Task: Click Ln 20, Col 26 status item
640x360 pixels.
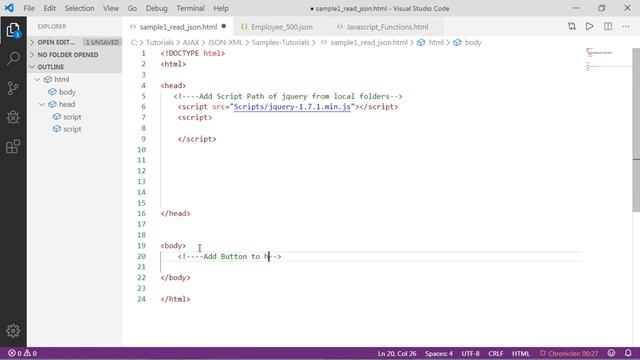Action: (x=396, y=353)
